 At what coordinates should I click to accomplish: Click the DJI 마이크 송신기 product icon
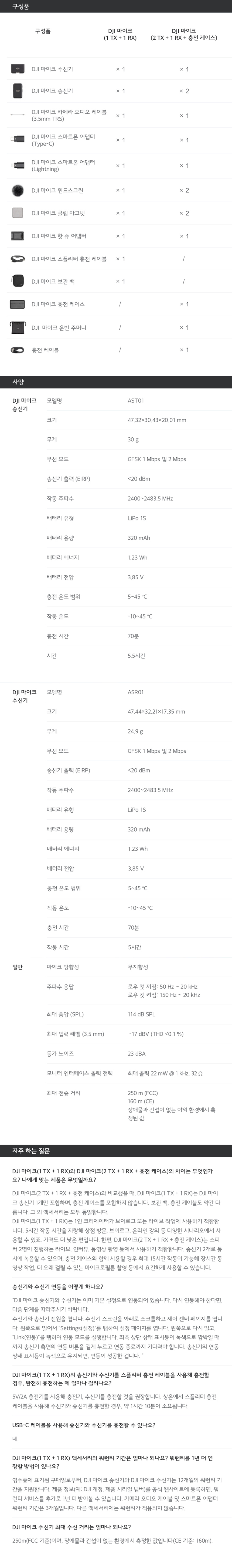tap(17, 91)
